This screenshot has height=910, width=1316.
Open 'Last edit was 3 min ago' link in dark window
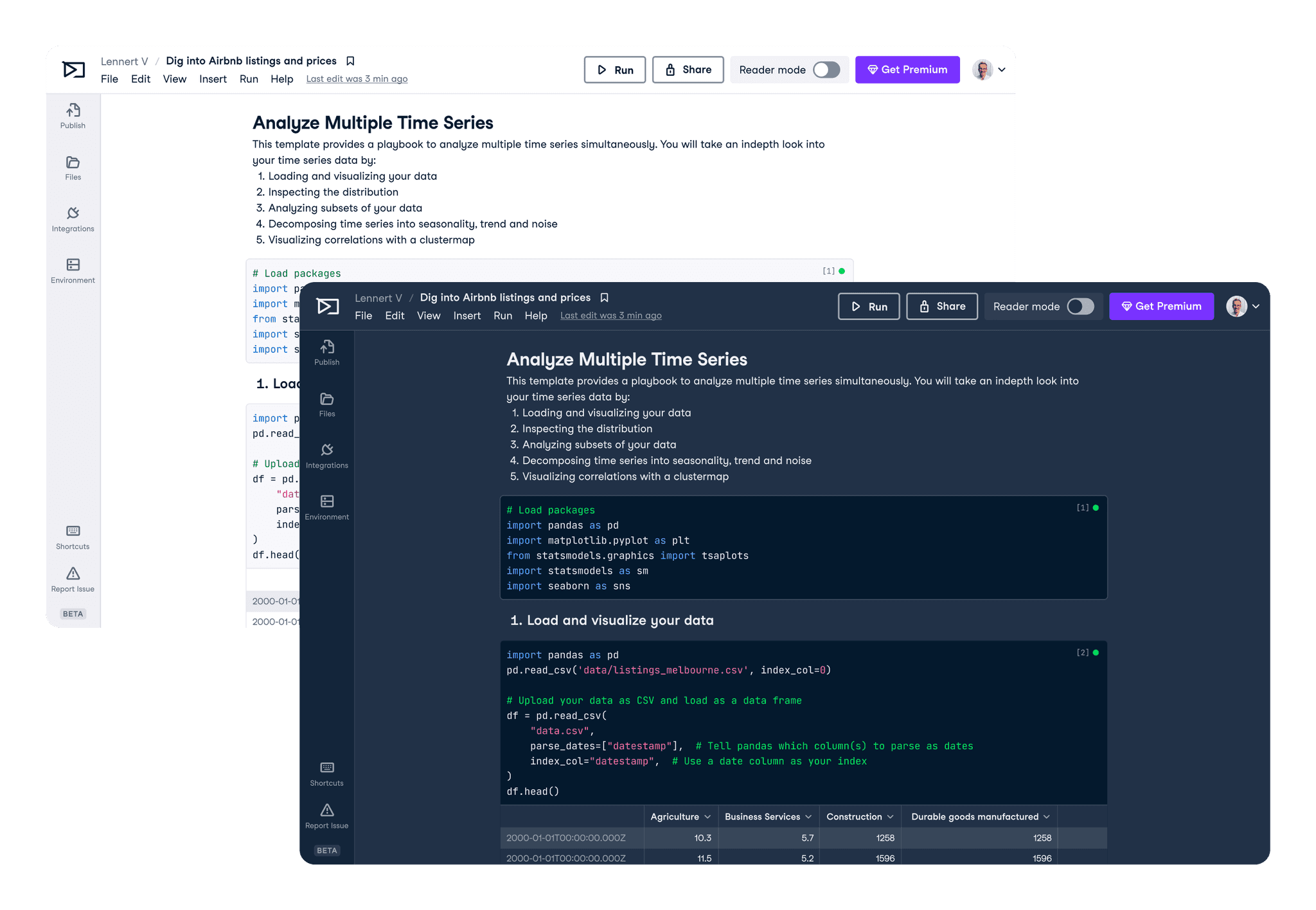point(610,316)
